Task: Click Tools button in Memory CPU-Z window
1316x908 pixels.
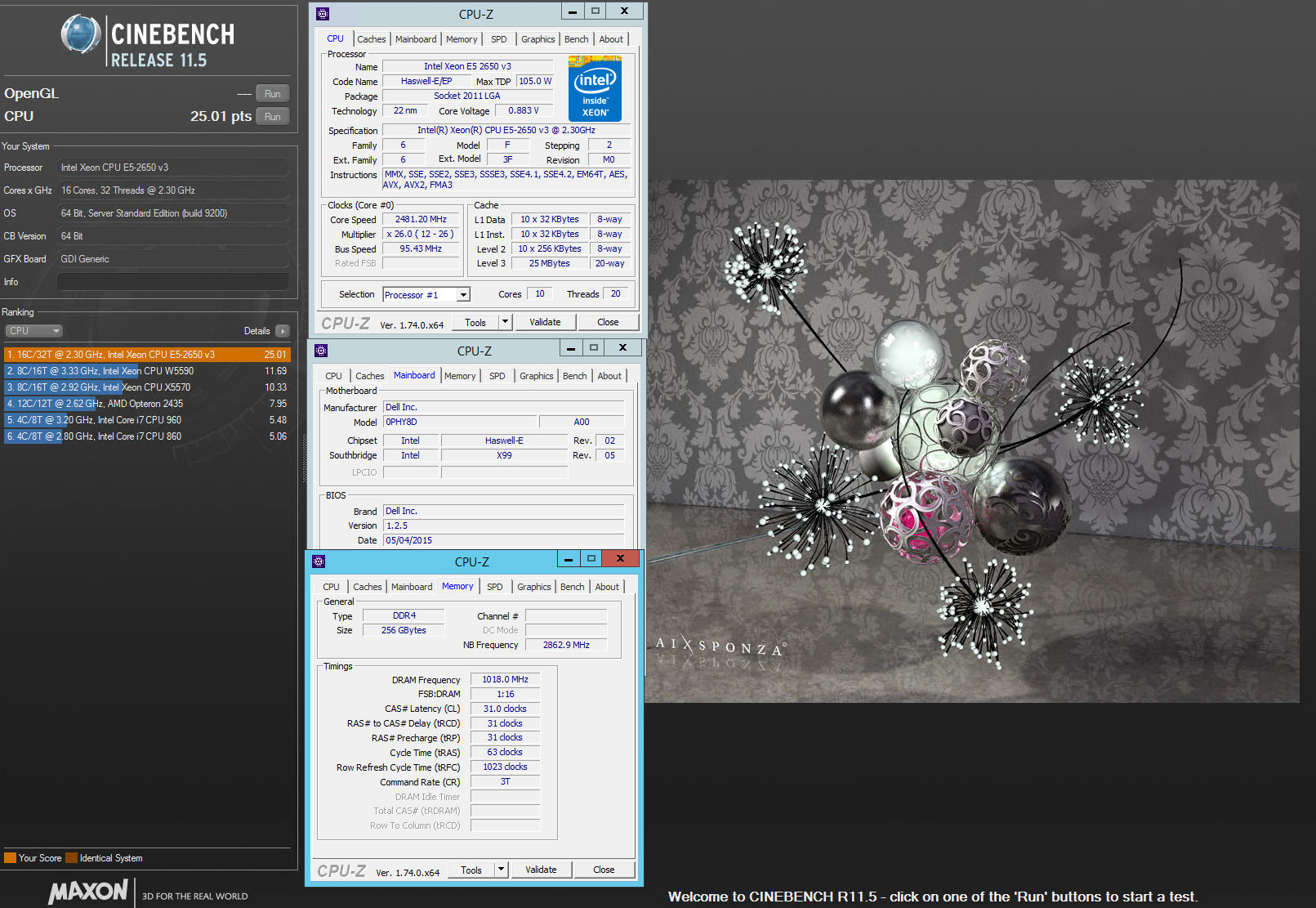Action: click(471, 870)
